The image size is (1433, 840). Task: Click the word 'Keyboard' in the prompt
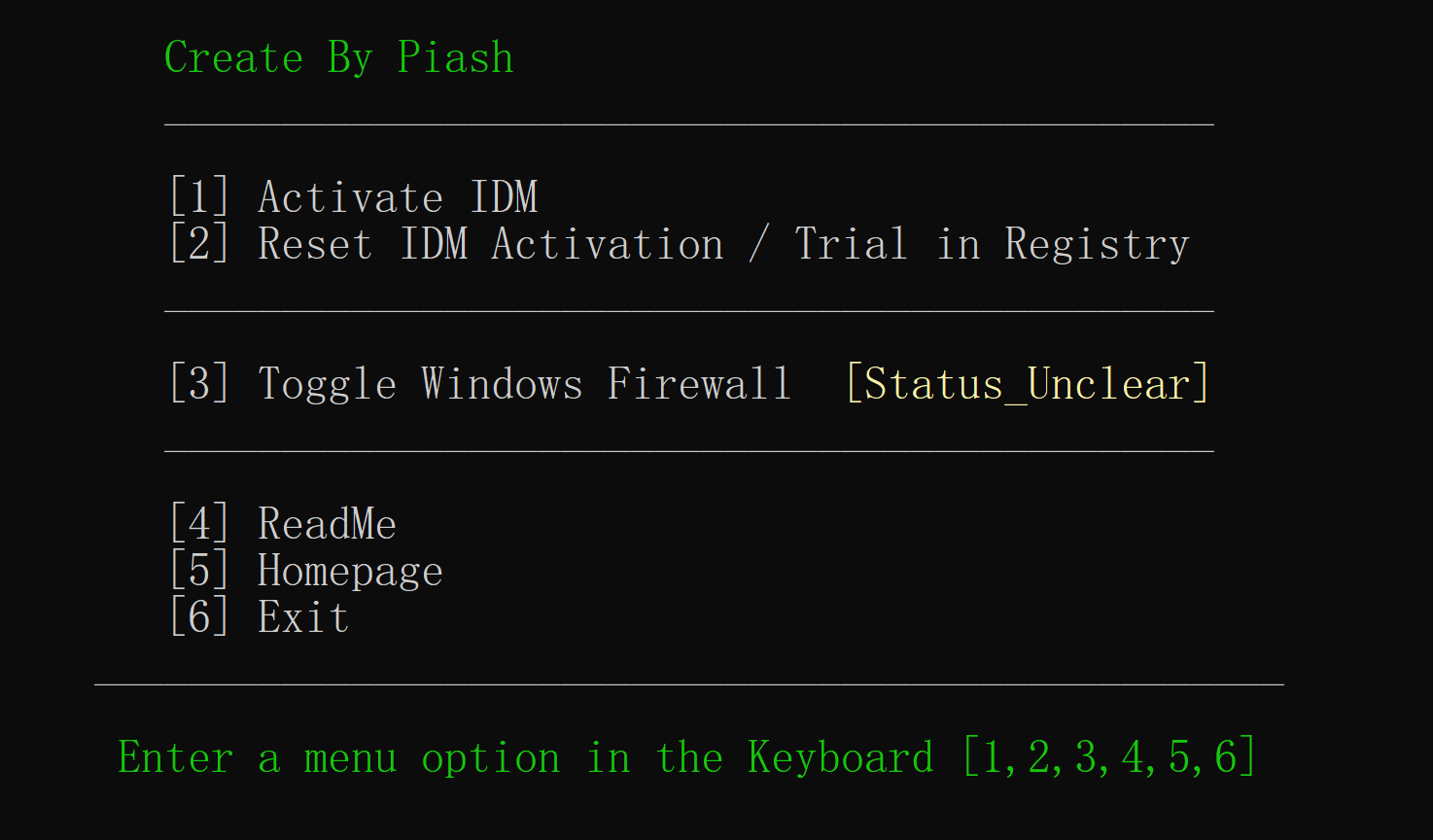tap(841, 757)
